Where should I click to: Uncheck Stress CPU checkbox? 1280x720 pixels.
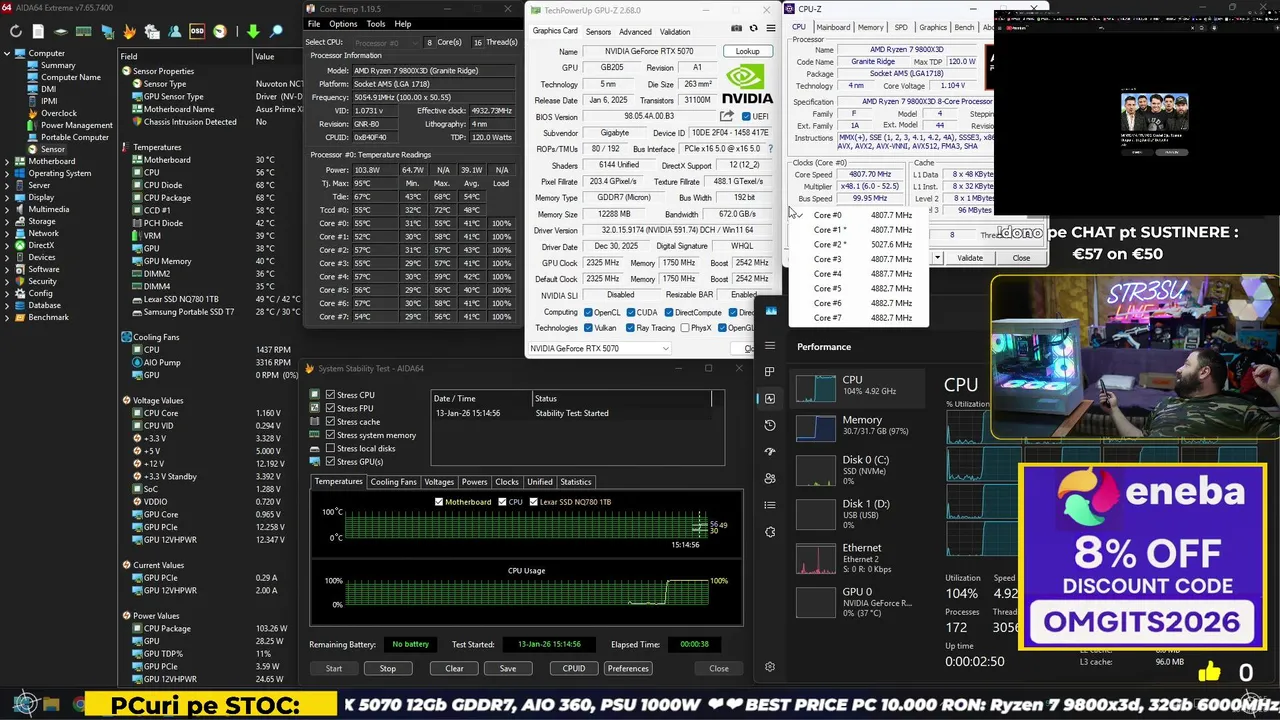[330, 395]
